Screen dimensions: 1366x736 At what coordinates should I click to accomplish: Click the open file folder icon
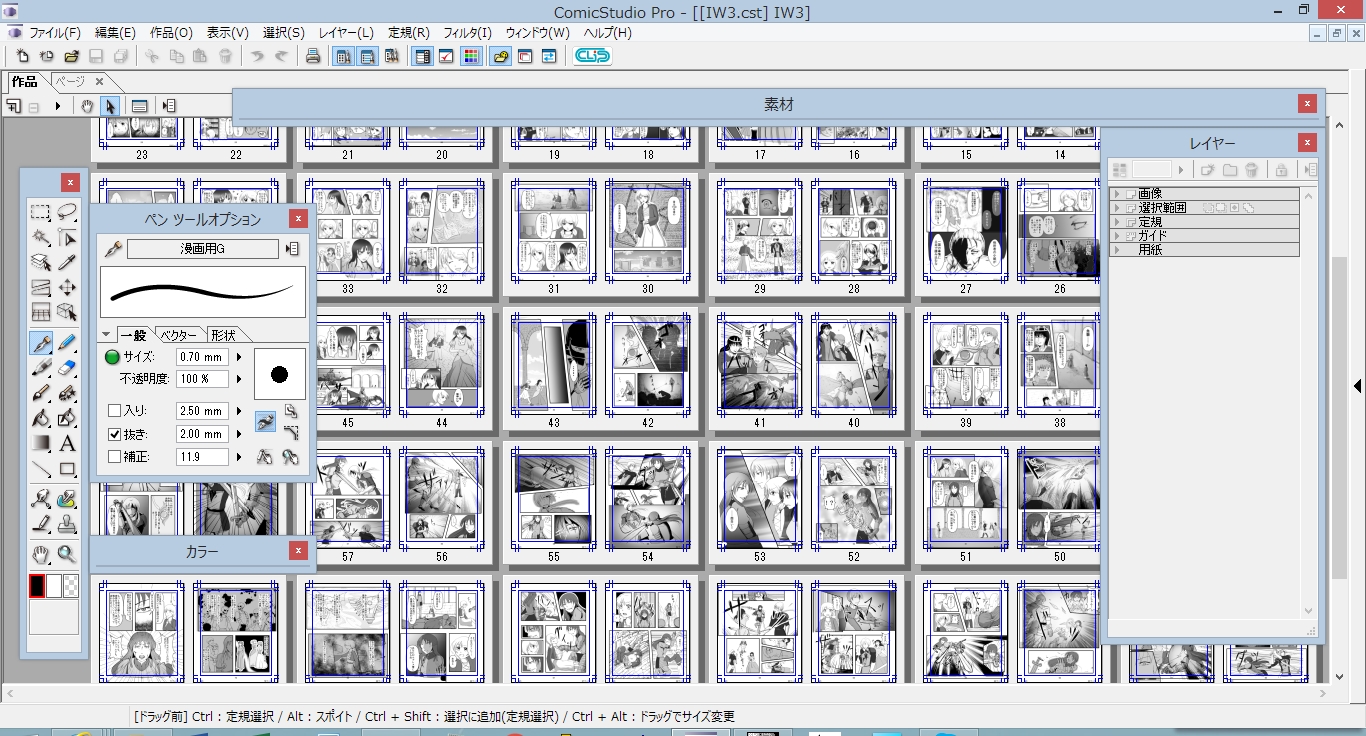point(72,56)
